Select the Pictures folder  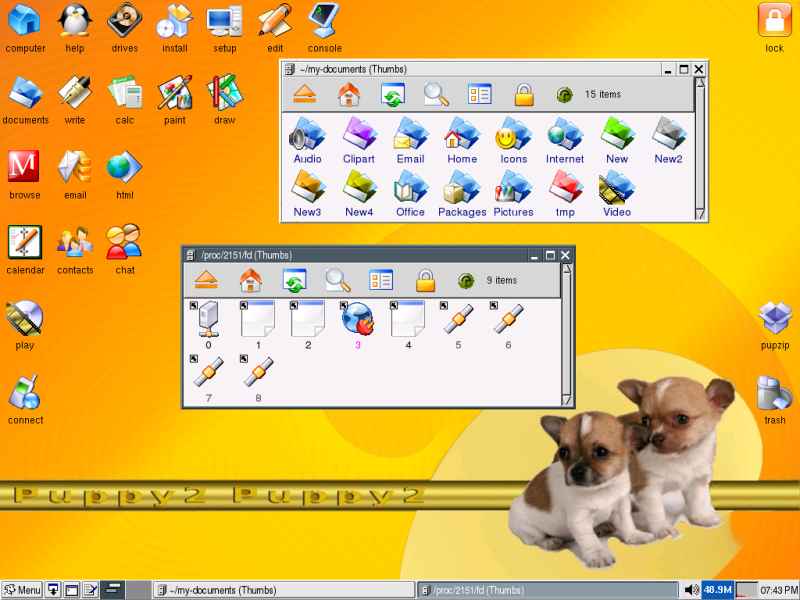(513, 193)
